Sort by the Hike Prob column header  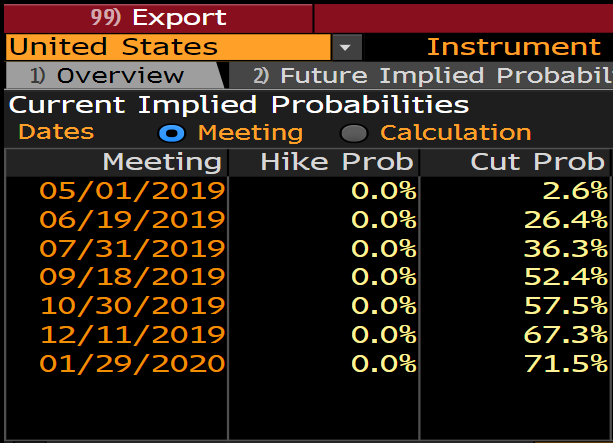point(336,162)
